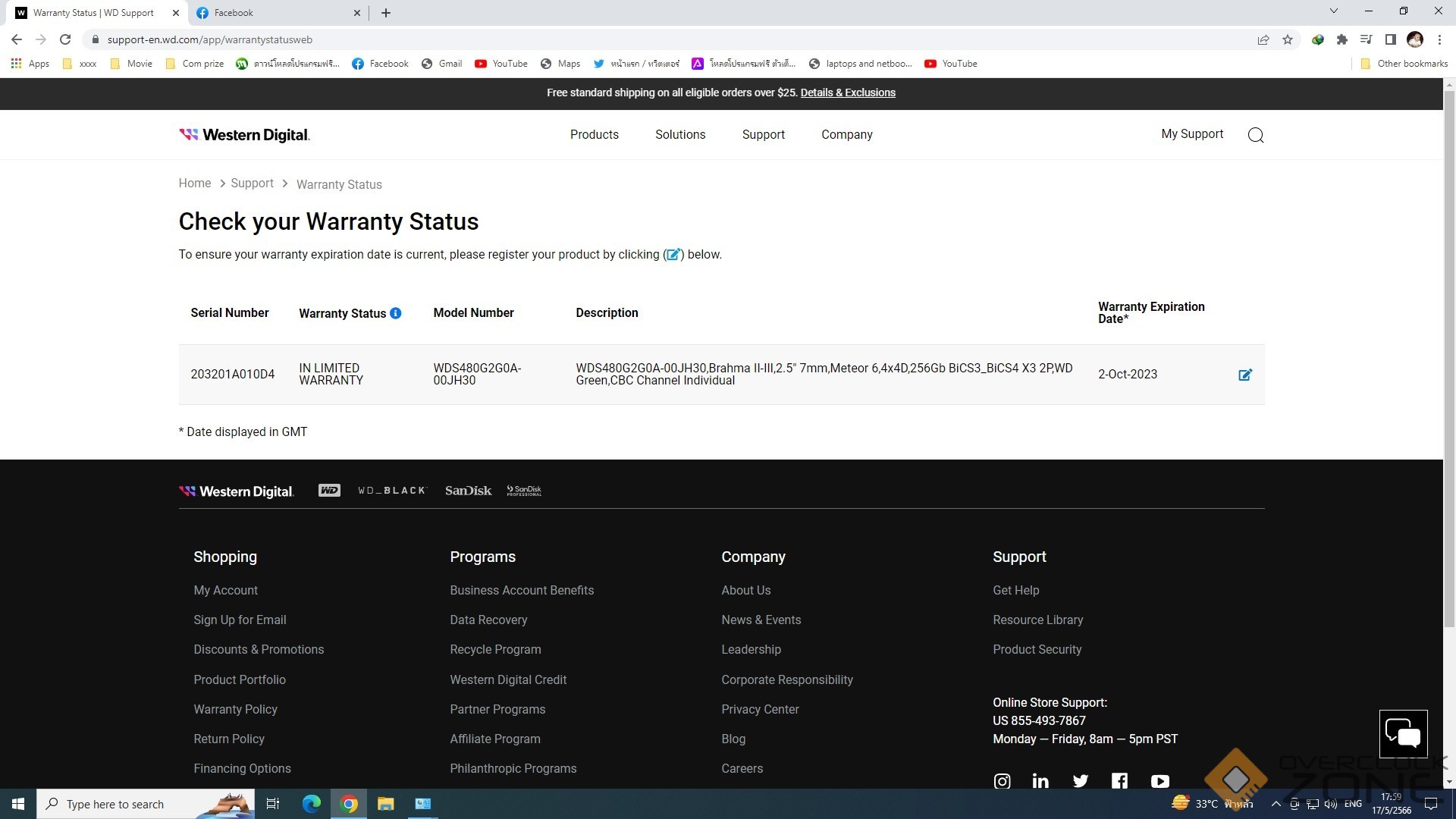The width and height of the screenshot is (1456, 819).
Task: Click the product registration edit icon
Action: point(1244,375)
